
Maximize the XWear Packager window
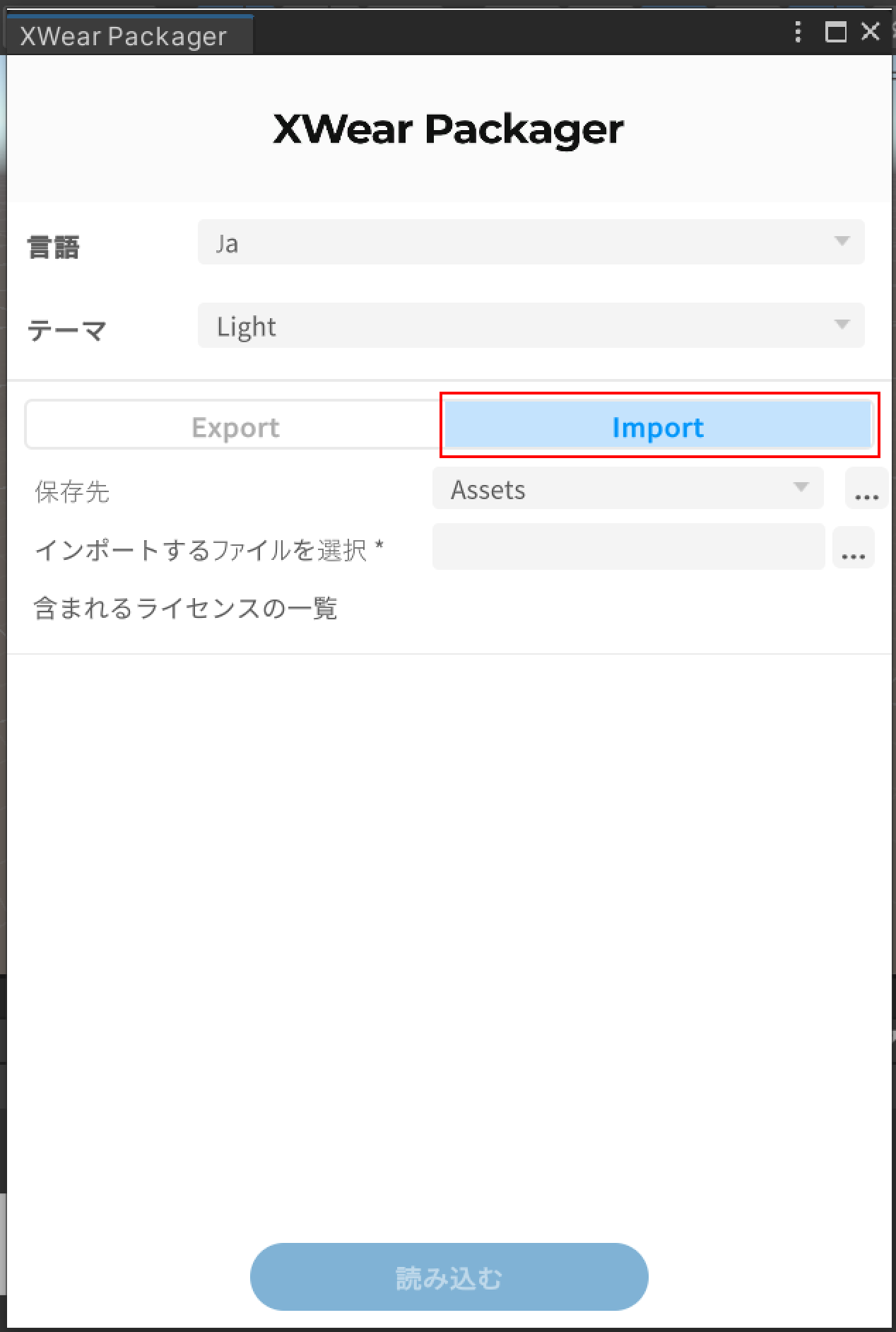[x=836, y=32]
